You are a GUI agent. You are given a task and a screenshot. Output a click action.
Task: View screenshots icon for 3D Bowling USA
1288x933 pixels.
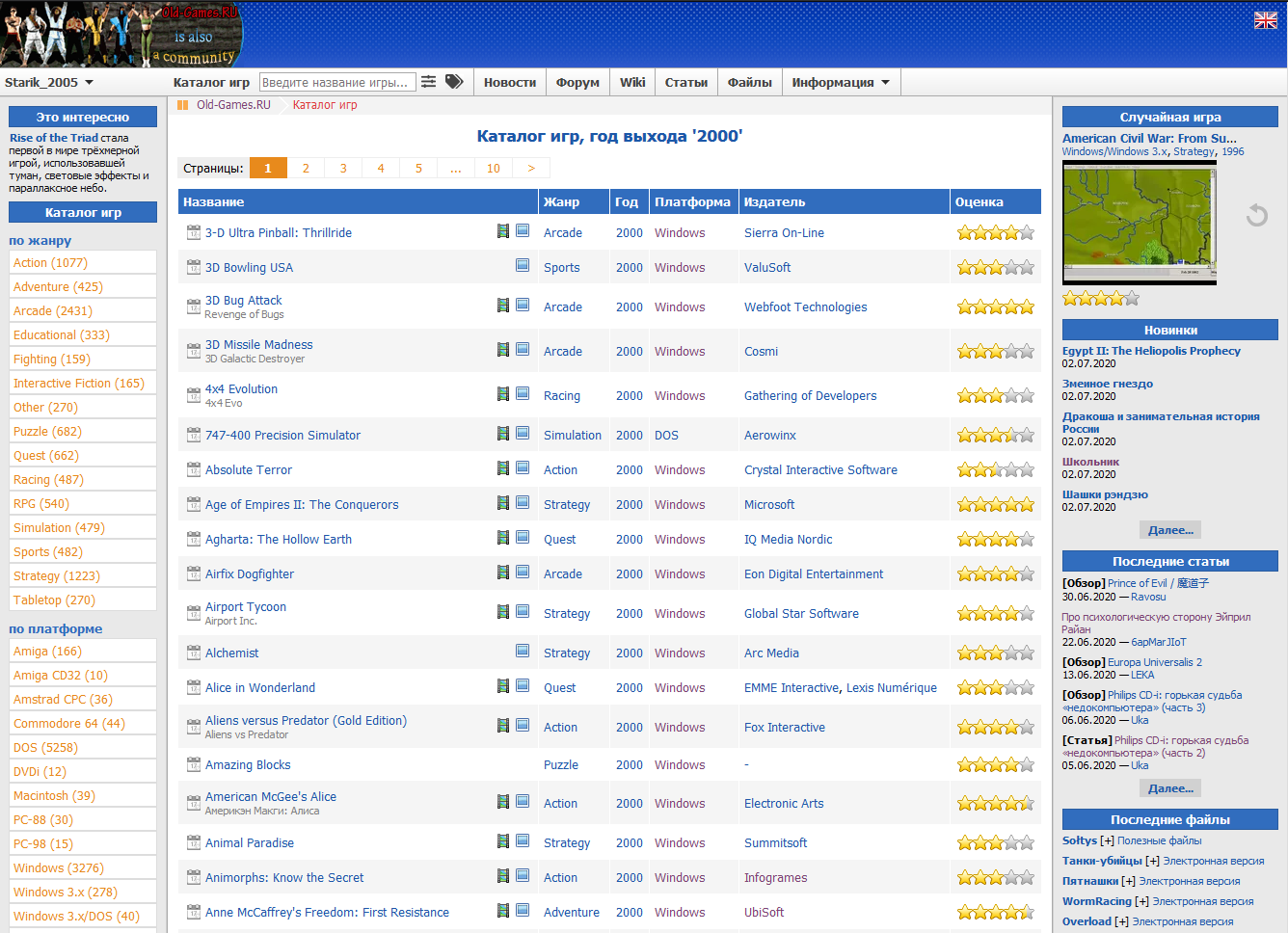(x=523, y=265)
